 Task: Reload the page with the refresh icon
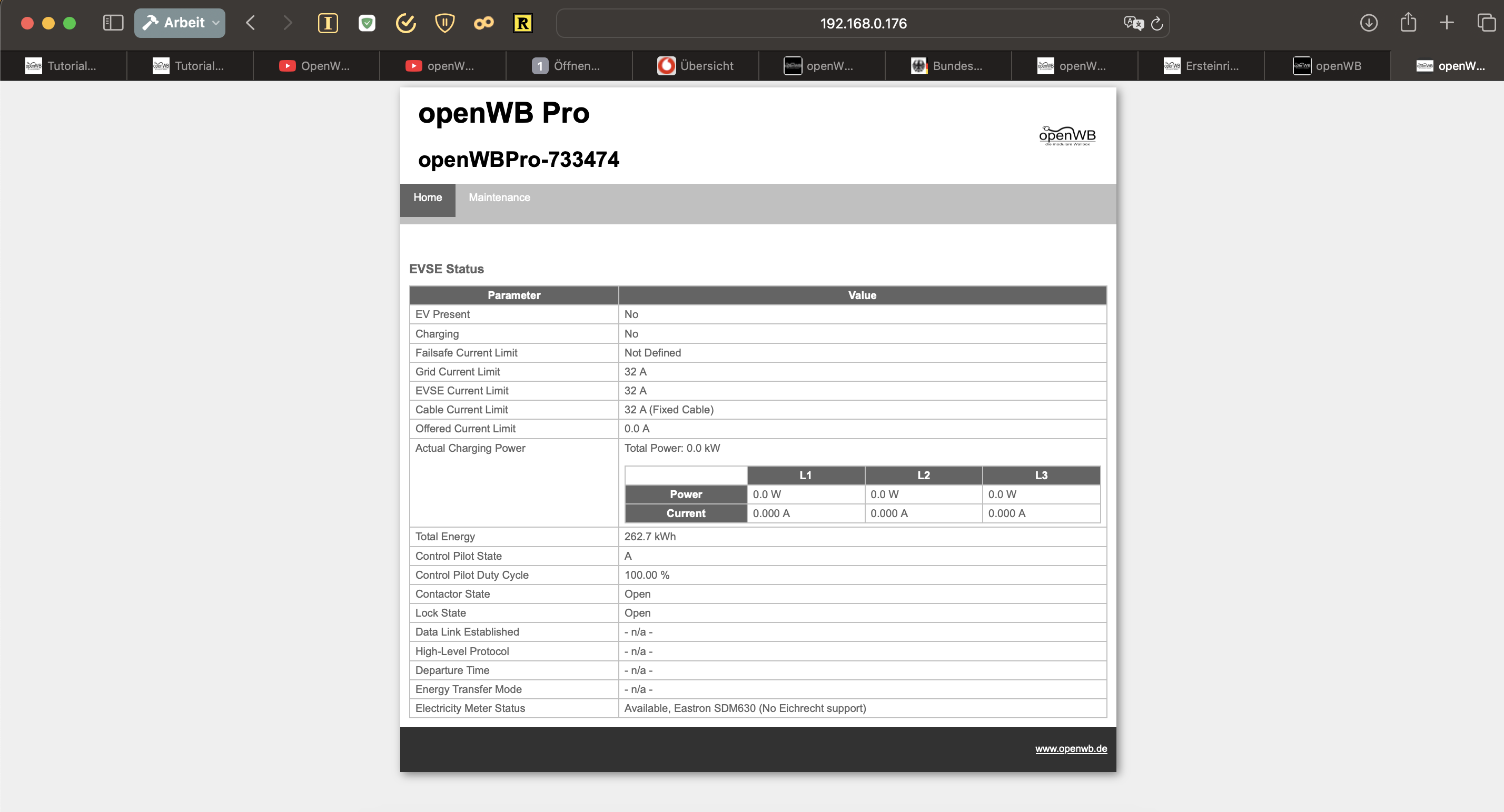1156,23
